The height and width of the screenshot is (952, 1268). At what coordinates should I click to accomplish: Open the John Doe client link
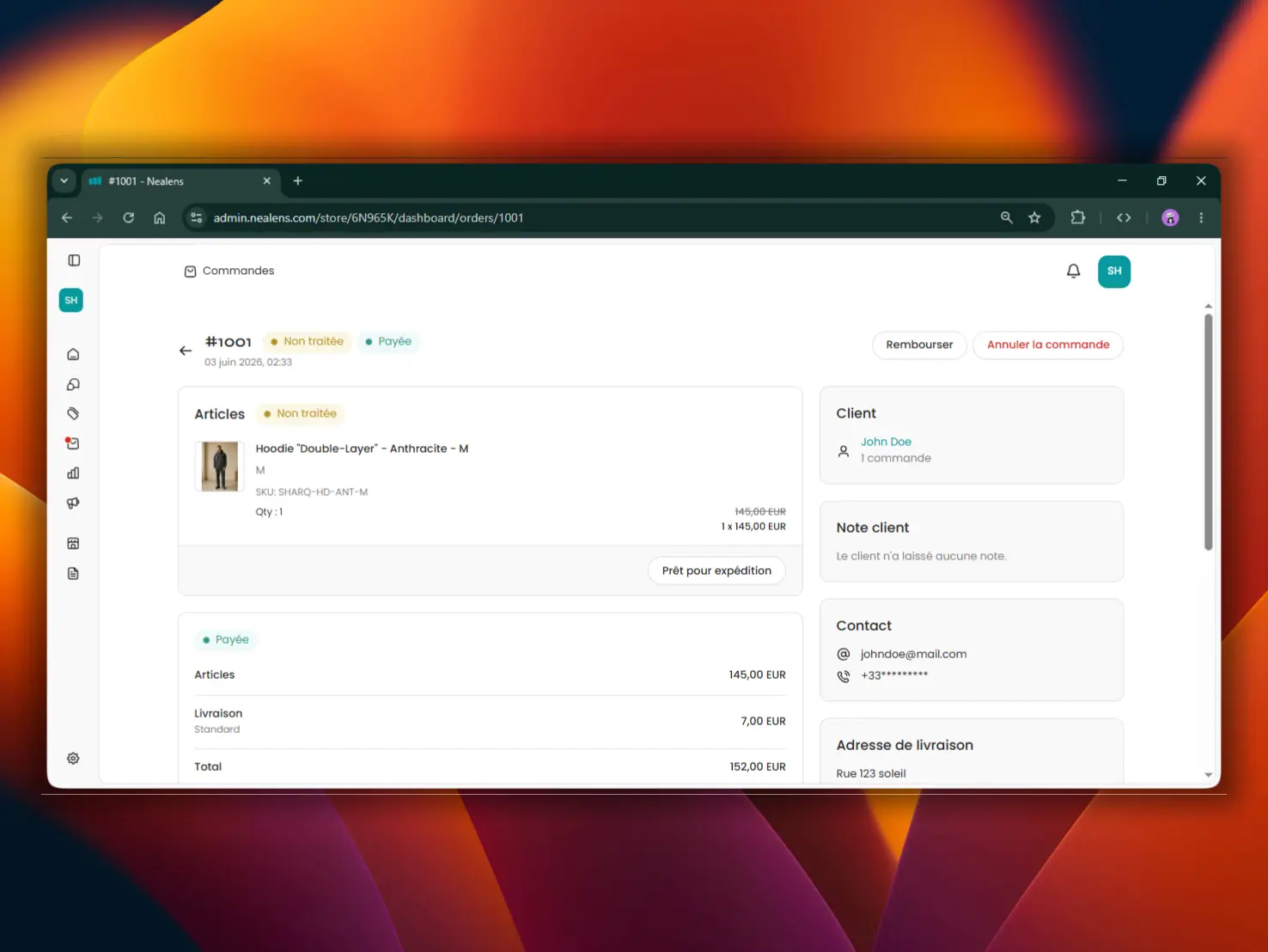pyautogui.click(x=886, y=442)
